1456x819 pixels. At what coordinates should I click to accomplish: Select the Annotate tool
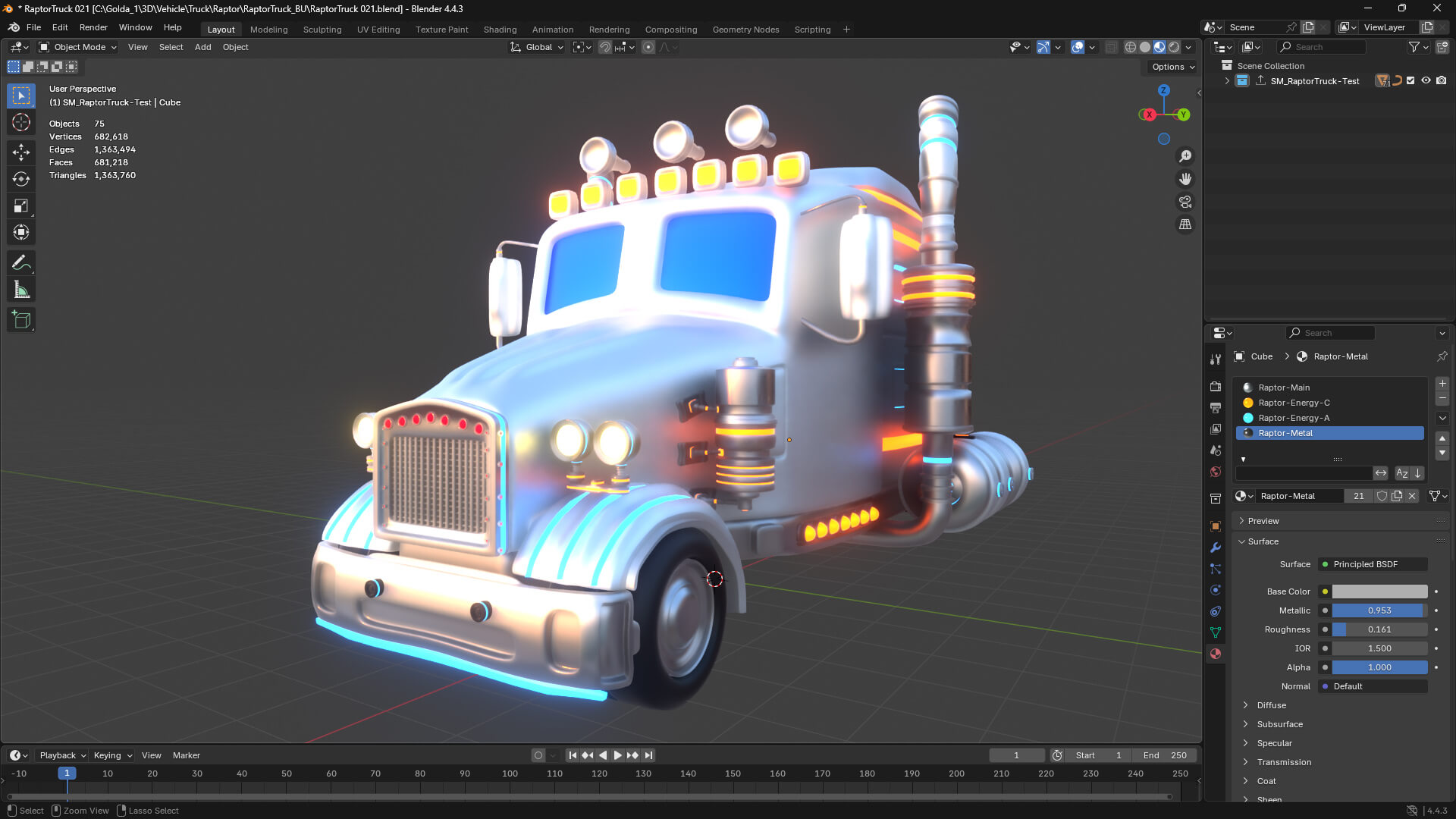tap(20, 262)
